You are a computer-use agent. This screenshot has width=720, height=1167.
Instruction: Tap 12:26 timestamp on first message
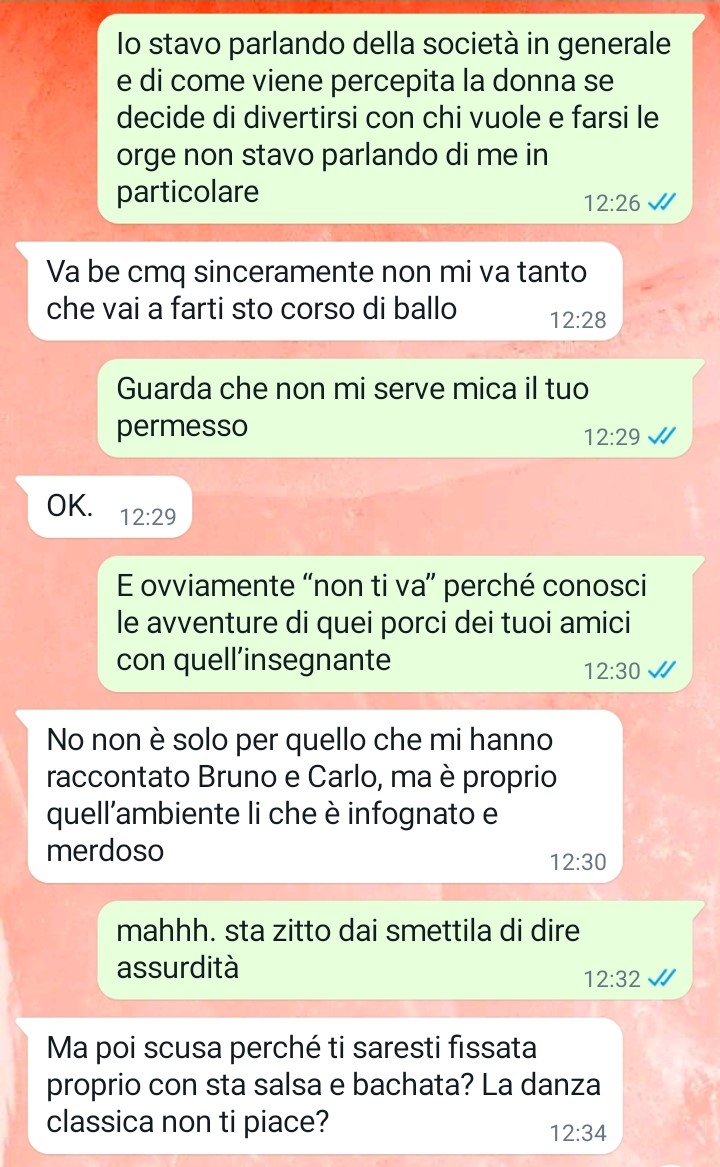[611, 203]
